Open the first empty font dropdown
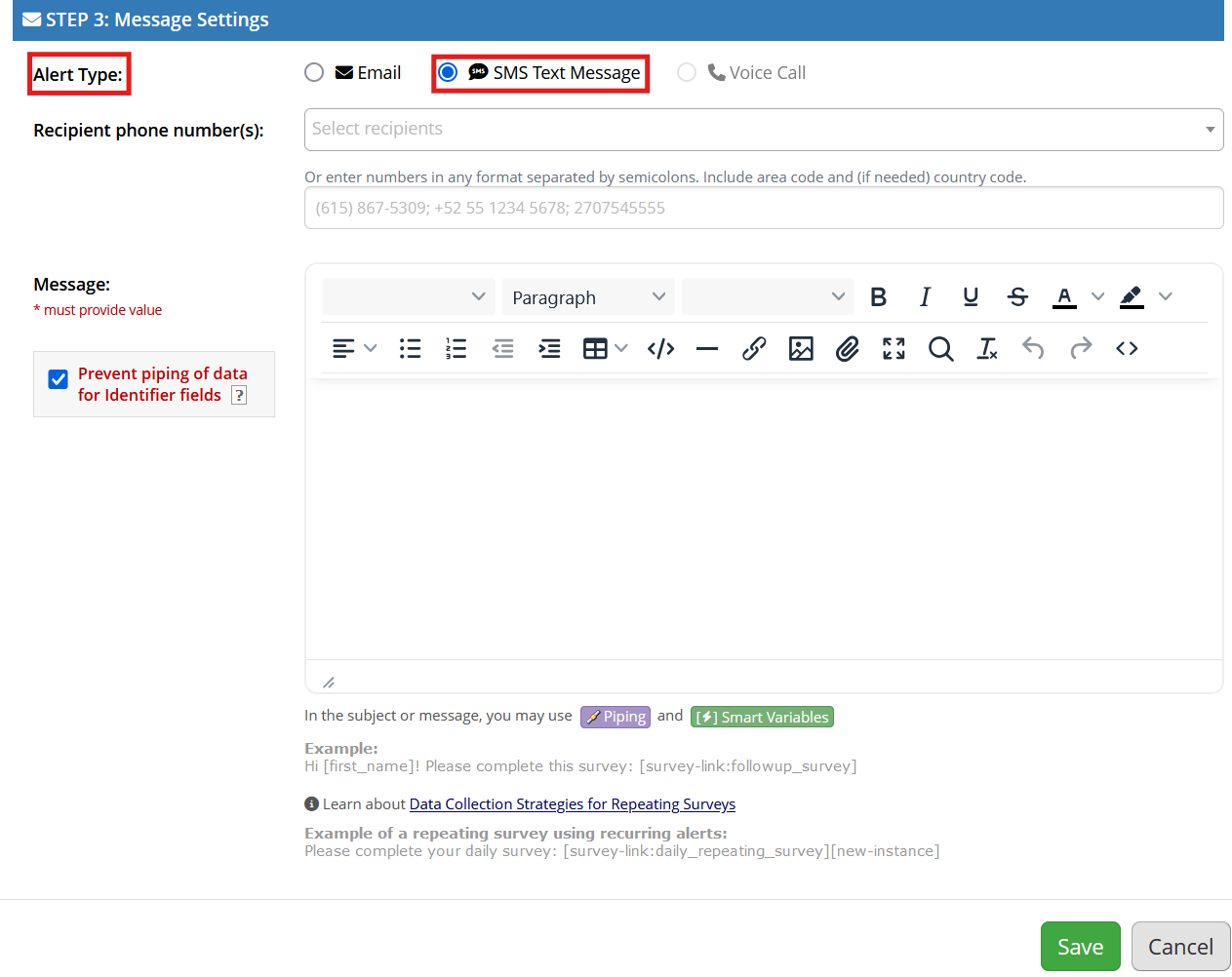 tap(408, 297)
